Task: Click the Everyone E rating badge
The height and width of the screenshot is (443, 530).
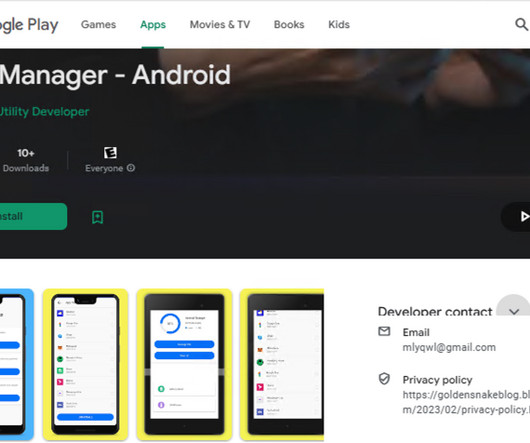Action: coord(110,153)
